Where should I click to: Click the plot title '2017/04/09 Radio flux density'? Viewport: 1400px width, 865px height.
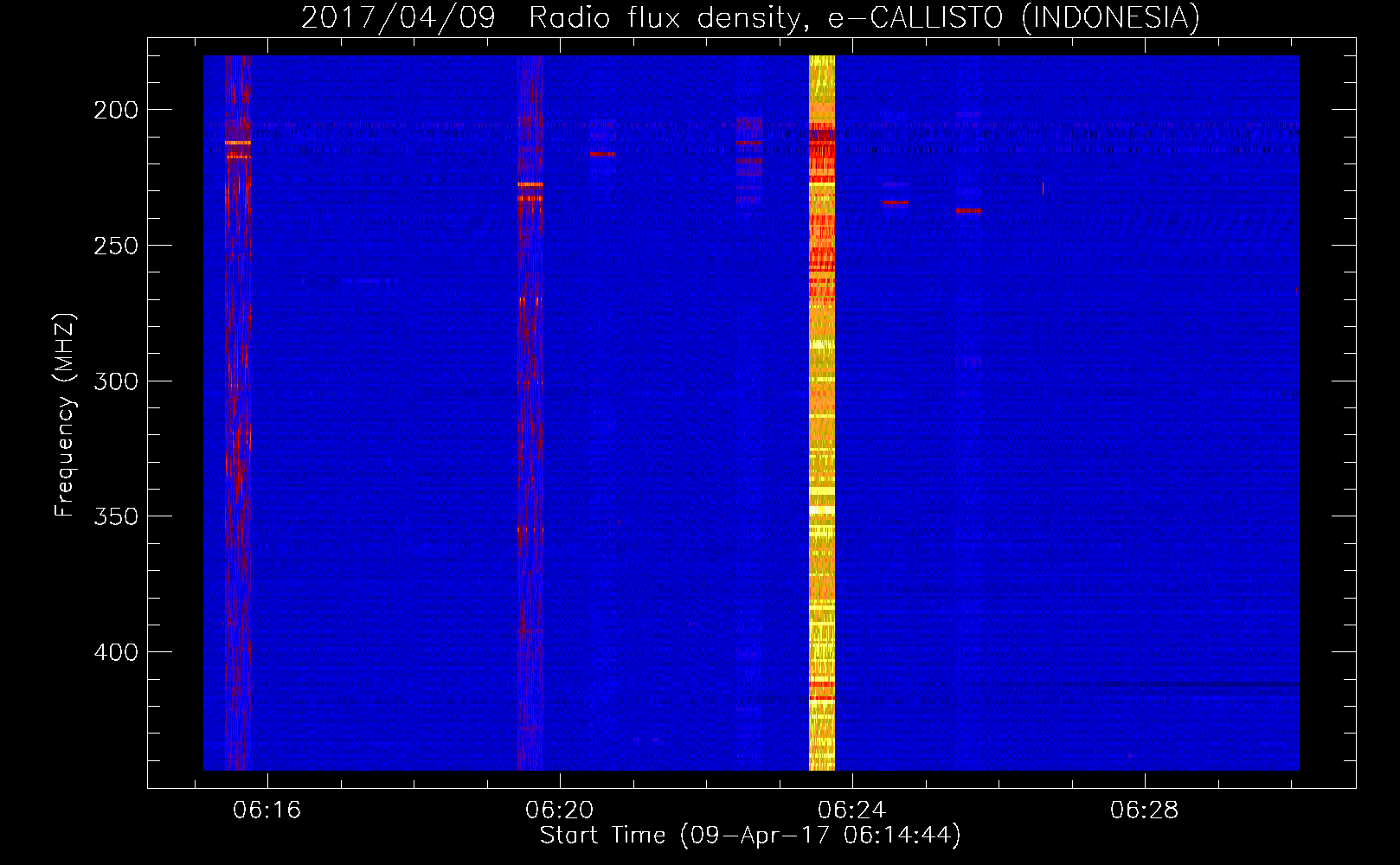[750, 17]
